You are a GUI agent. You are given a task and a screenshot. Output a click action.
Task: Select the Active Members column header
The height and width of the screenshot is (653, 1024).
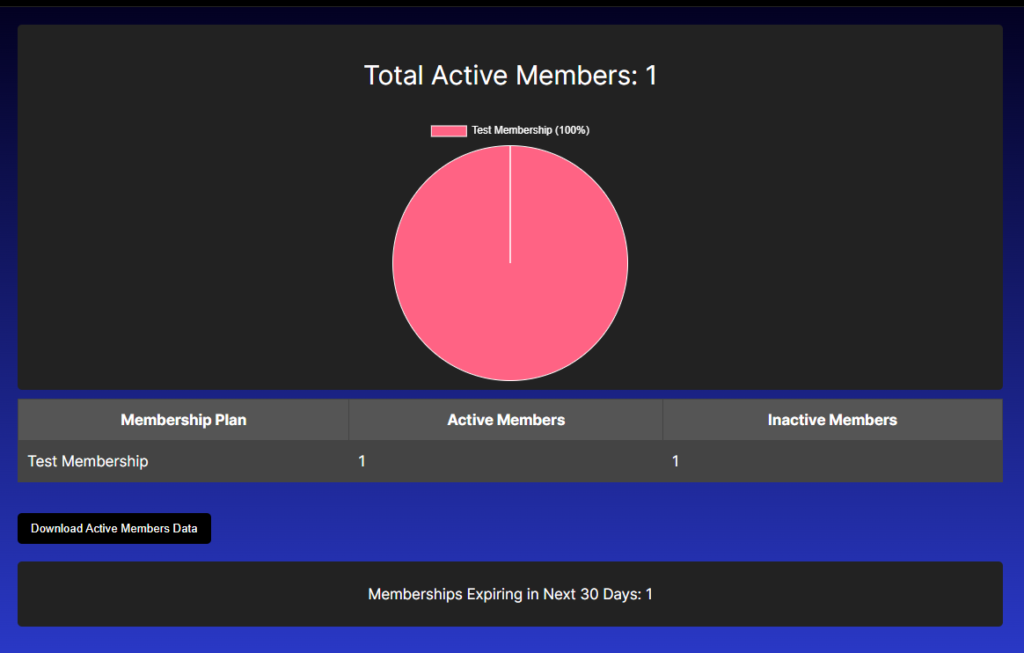click(x=506, y=420)
